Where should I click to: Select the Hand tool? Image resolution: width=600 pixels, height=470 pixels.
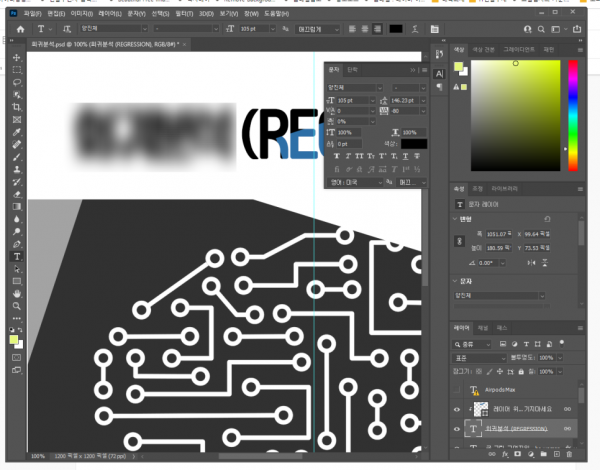(16, 294)
